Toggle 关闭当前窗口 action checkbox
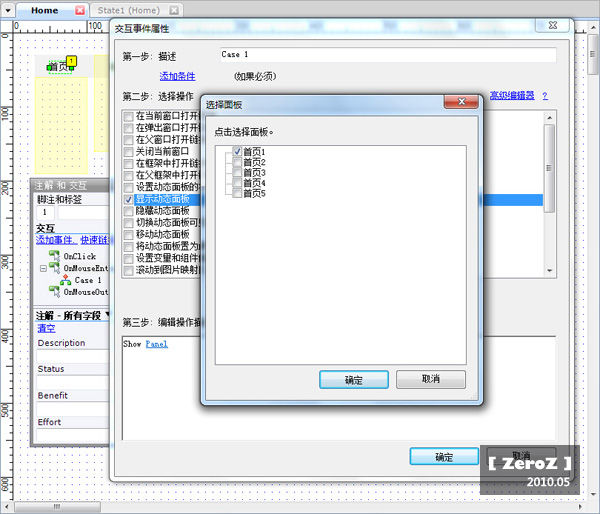 pos(129,152)
